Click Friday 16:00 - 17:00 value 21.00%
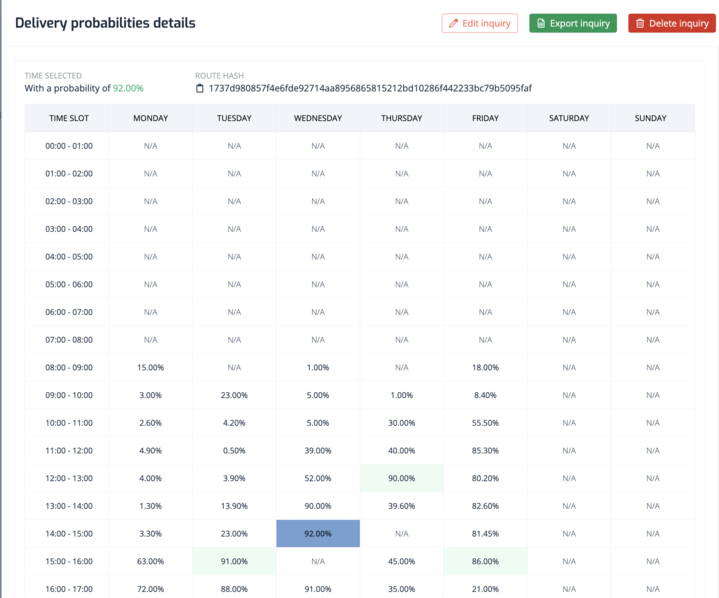This screenshot has width=719, height=598. [x=485, y=589]
